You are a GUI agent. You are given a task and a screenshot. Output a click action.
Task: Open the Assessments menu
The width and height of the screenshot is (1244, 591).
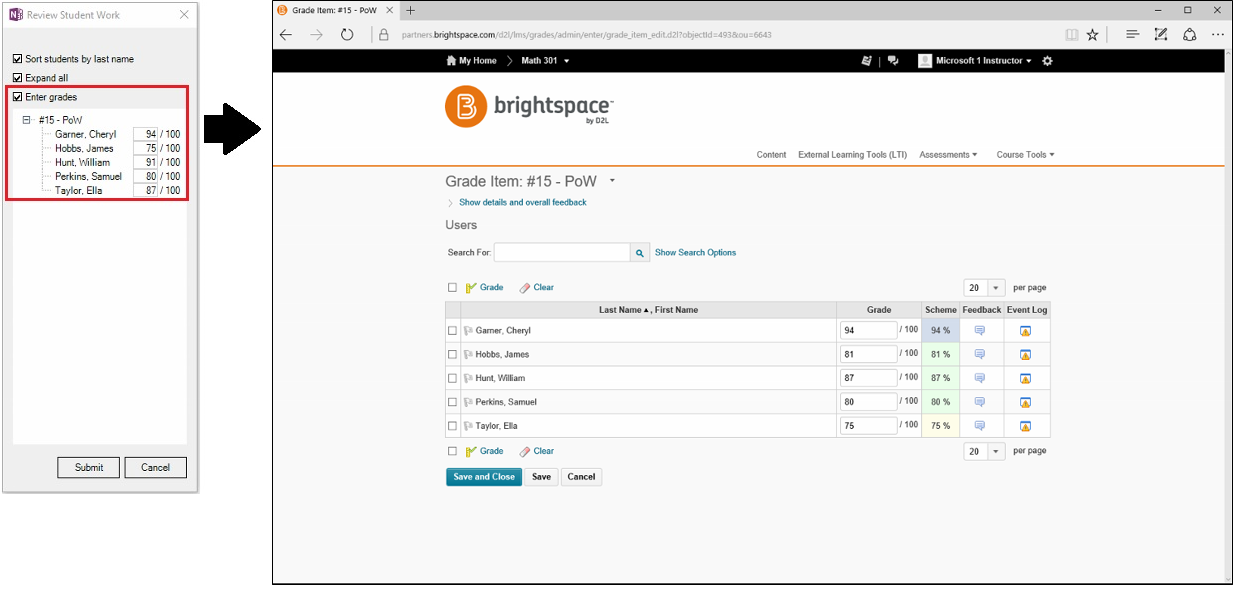948,155
